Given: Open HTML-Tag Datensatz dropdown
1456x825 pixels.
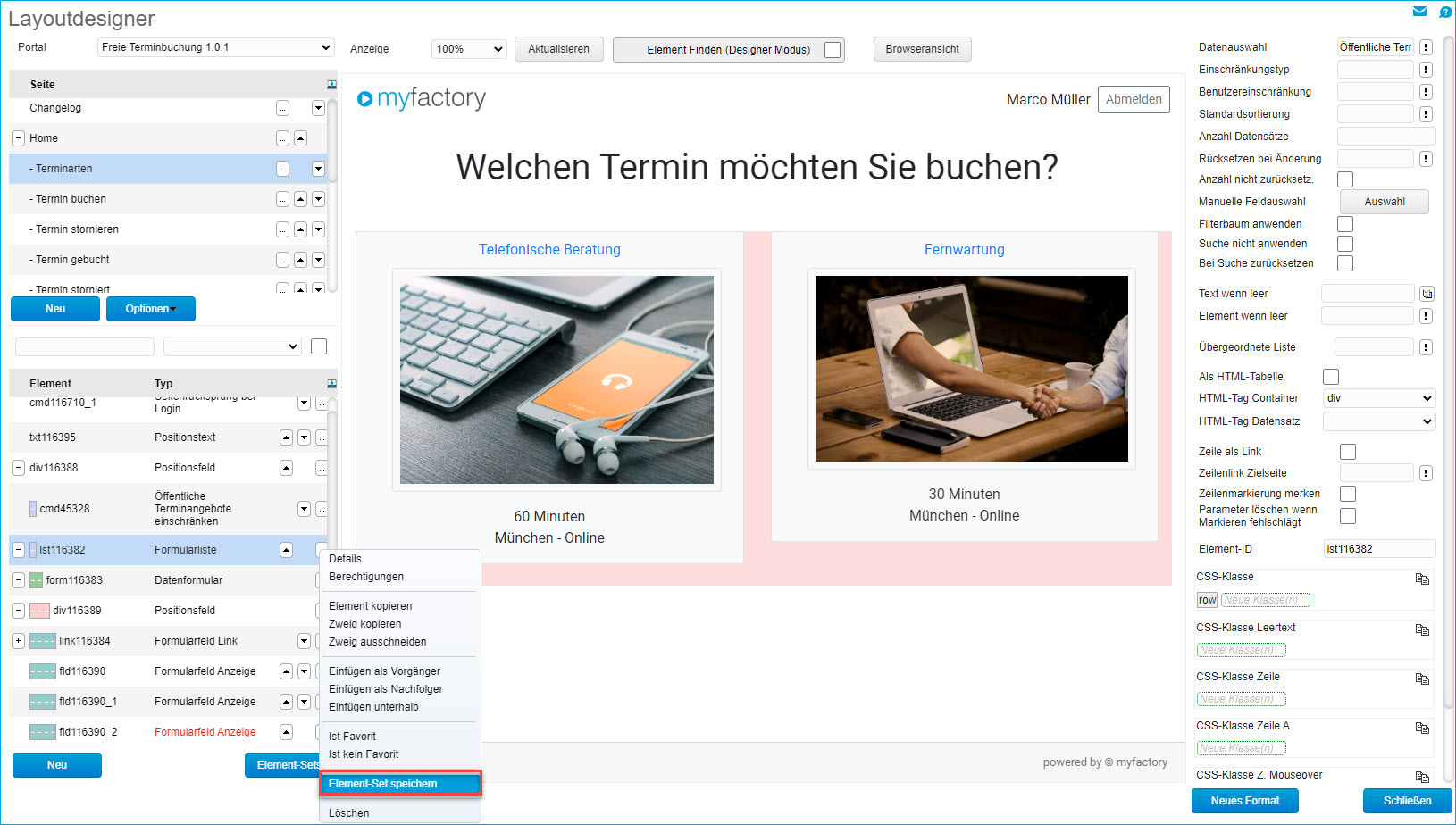Looking at the screenshot, I should click(x=1379, y=421).
